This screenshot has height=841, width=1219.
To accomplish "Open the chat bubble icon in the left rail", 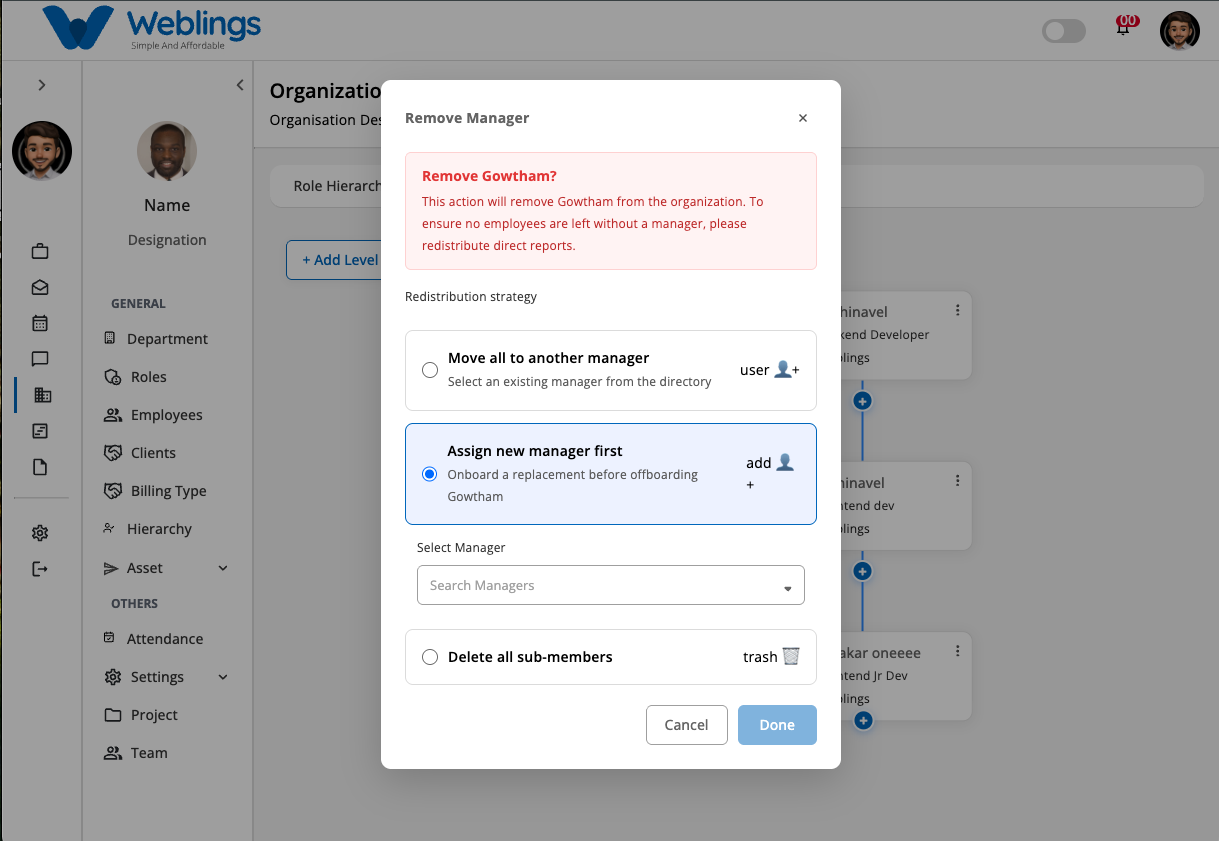I will [40, 359].
